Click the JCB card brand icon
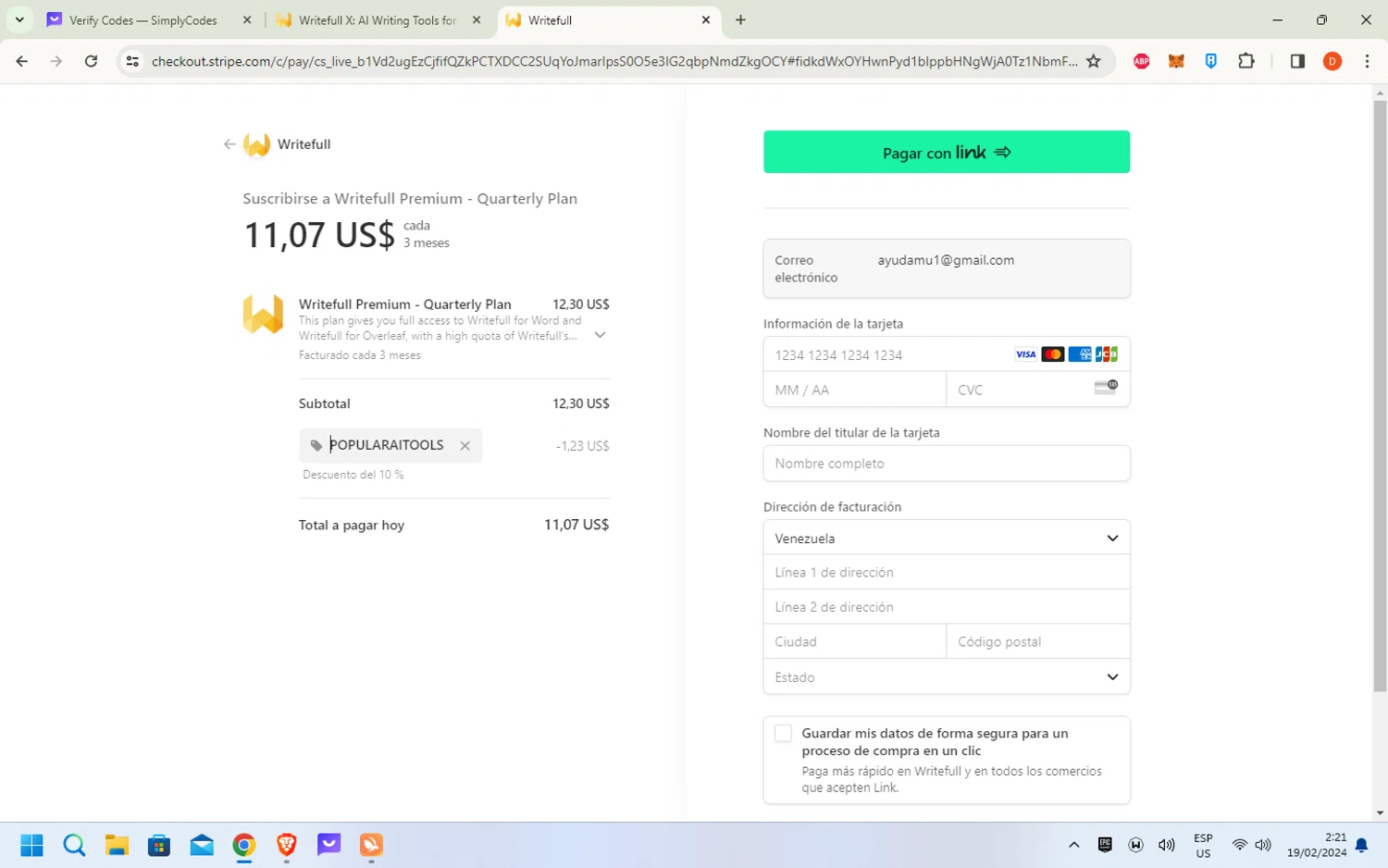Viewport: 1388px width, 868px height. (x=1106, y=354)
